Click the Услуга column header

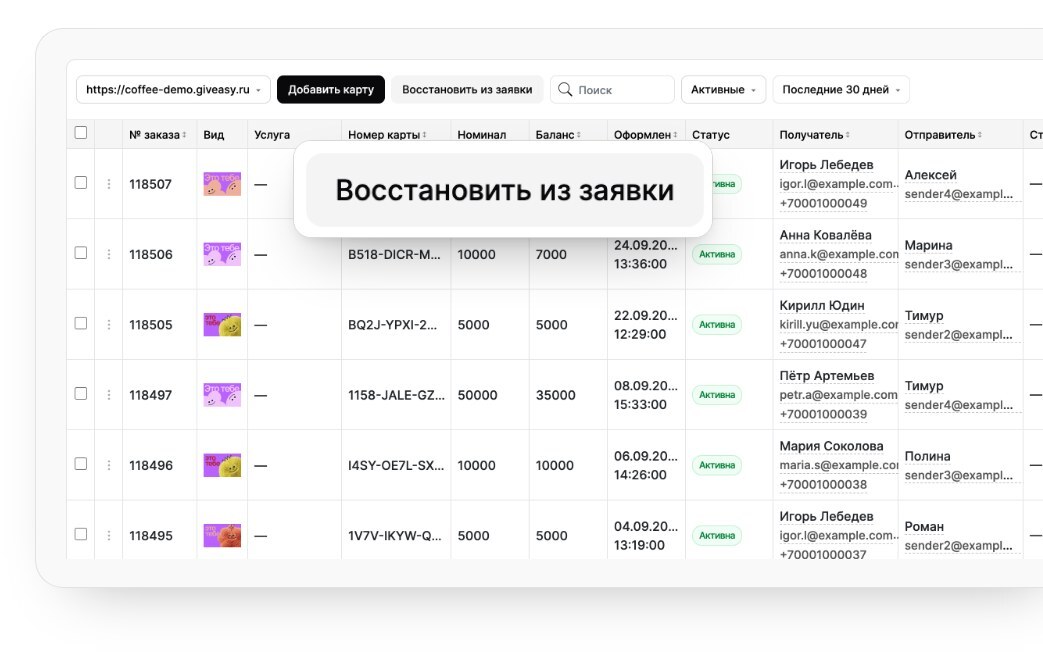click(272, 135)
